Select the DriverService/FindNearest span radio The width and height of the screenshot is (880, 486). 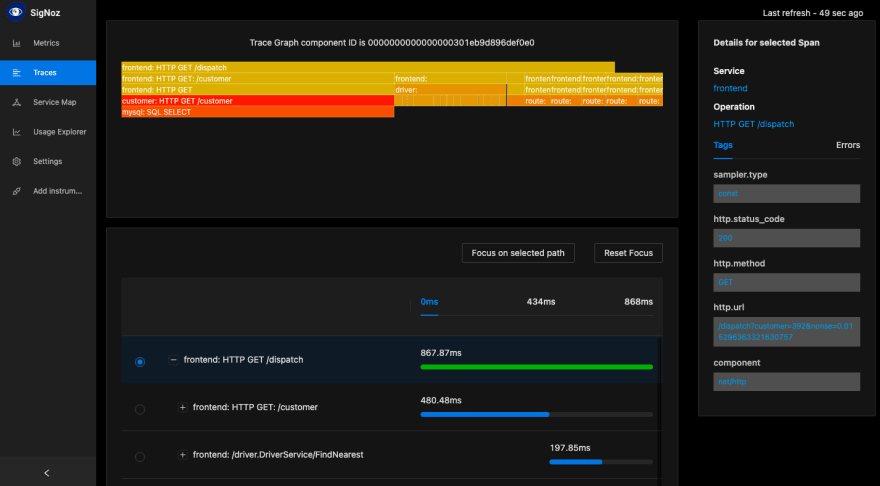click(x=140, y=457)
